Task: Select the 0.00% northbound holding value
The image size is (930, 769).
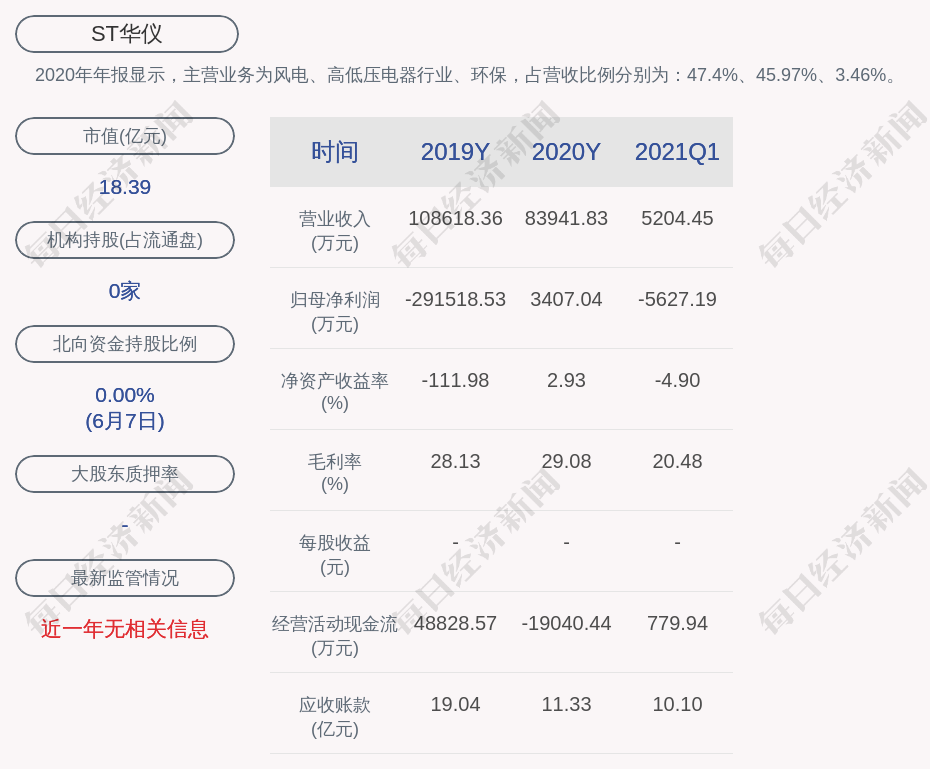Action: coord(125,395)
